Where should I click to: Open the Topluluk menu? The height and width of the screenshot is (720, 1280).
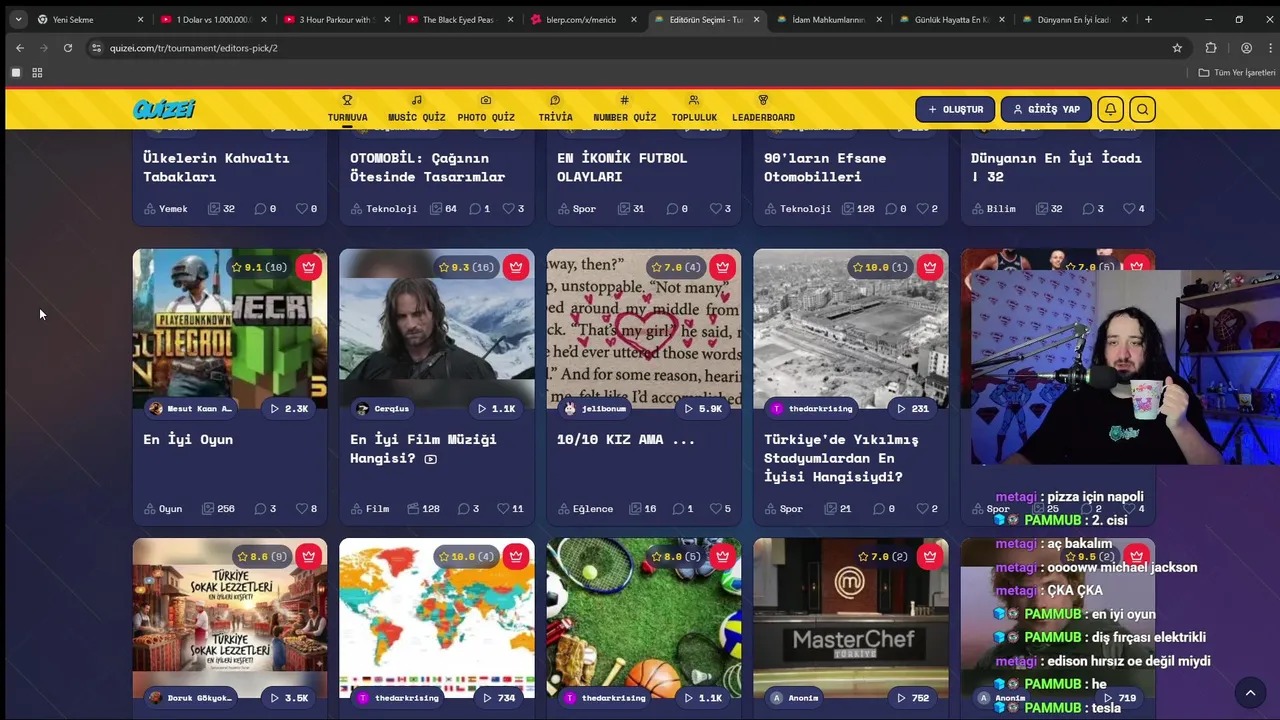click(x=694, y=109)
